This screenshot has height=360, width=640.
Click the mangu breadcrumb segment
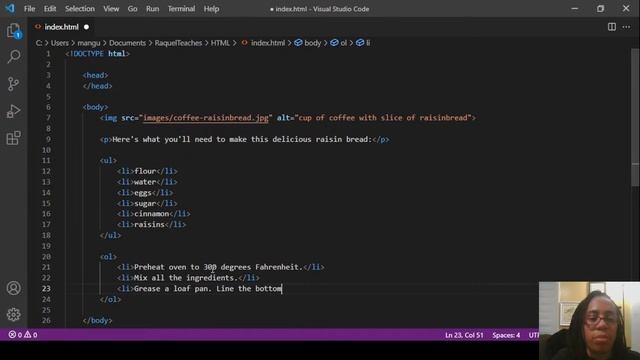point(89,43)
